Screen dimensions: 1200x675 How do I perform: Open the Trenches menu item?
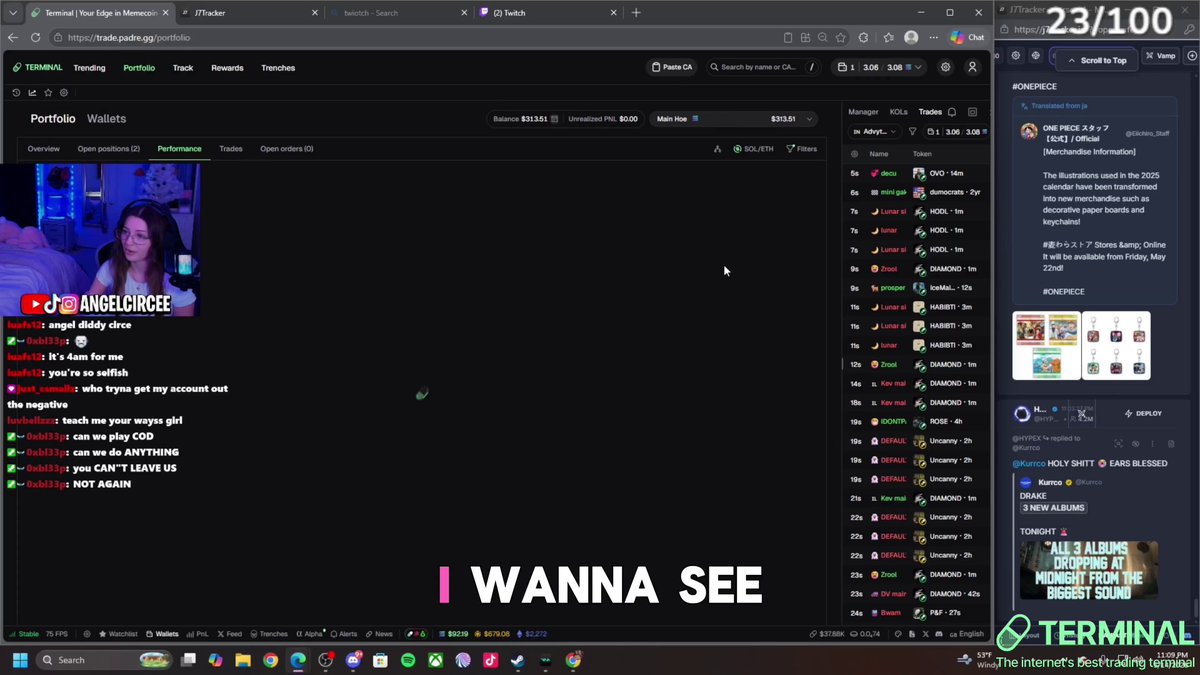(278, 68)
